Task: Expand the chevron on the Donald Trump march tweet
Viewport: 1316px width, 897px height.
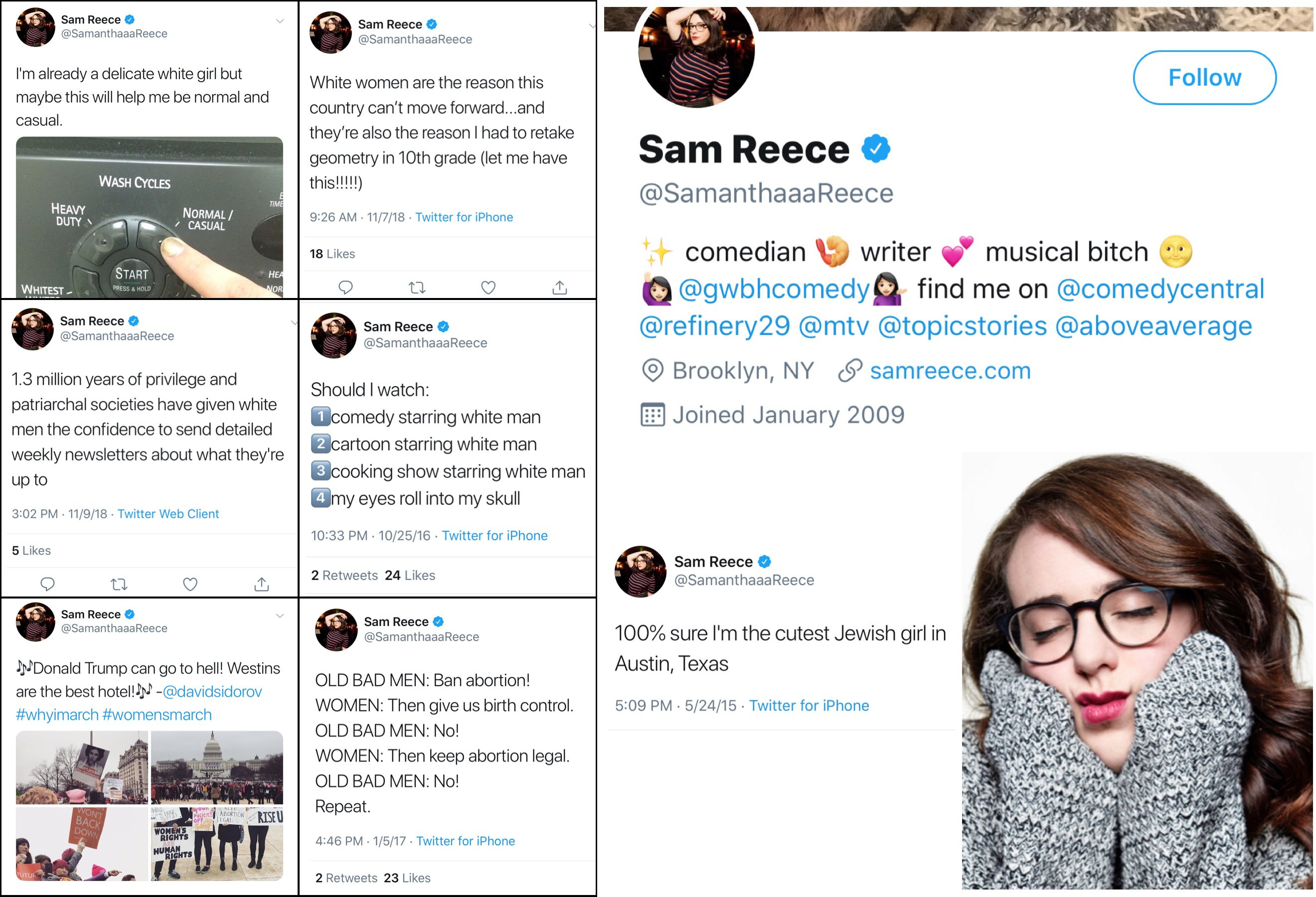Action: [280, 616]
